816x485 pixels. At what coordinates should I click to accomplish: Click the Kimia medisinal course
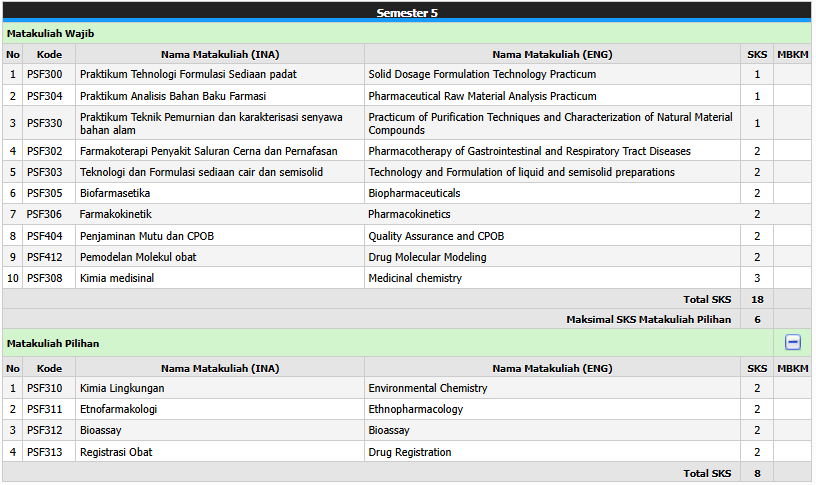(117, 278)
